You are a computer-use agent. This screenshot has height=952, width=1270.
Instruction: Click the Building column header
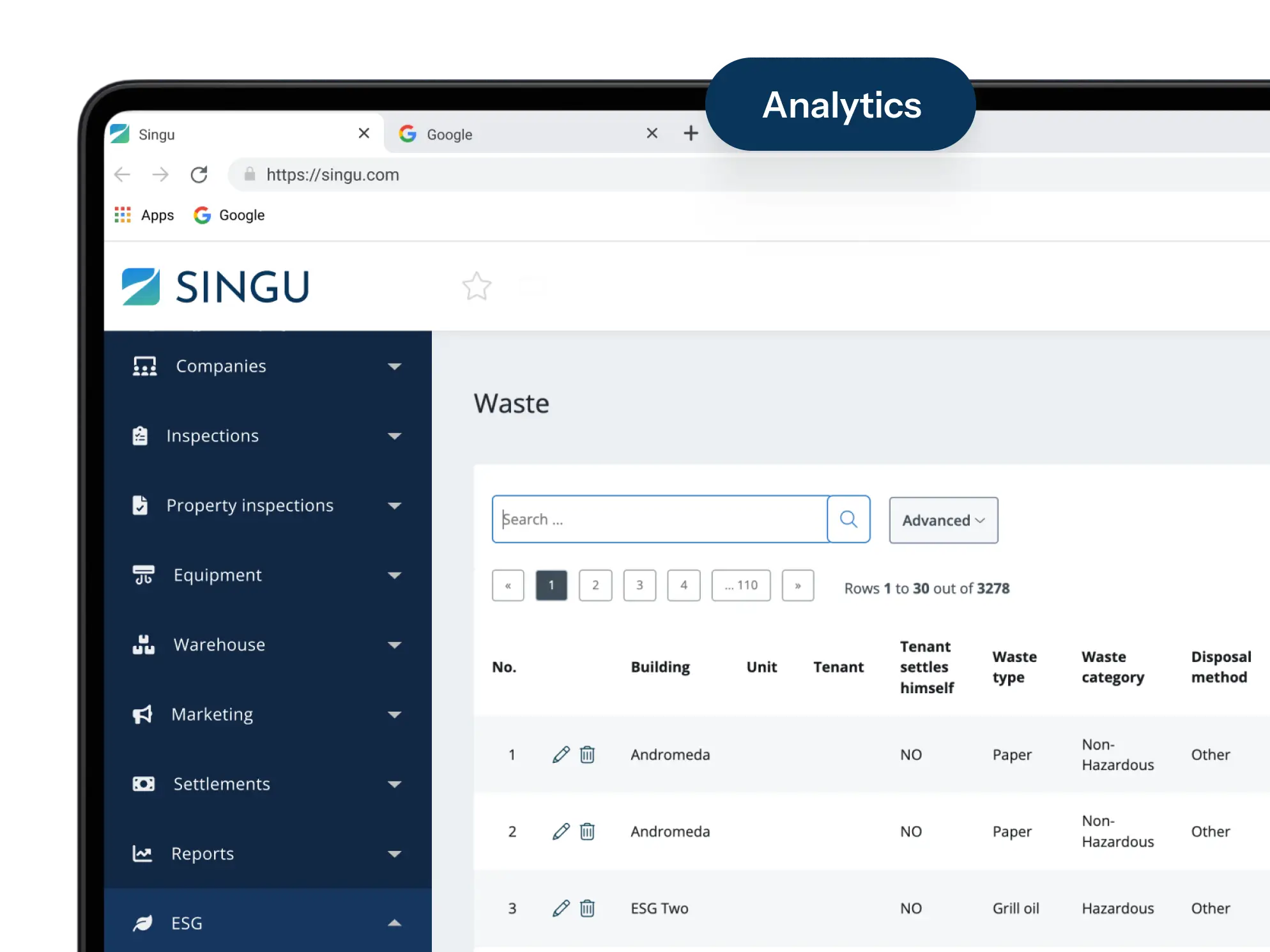661,667
